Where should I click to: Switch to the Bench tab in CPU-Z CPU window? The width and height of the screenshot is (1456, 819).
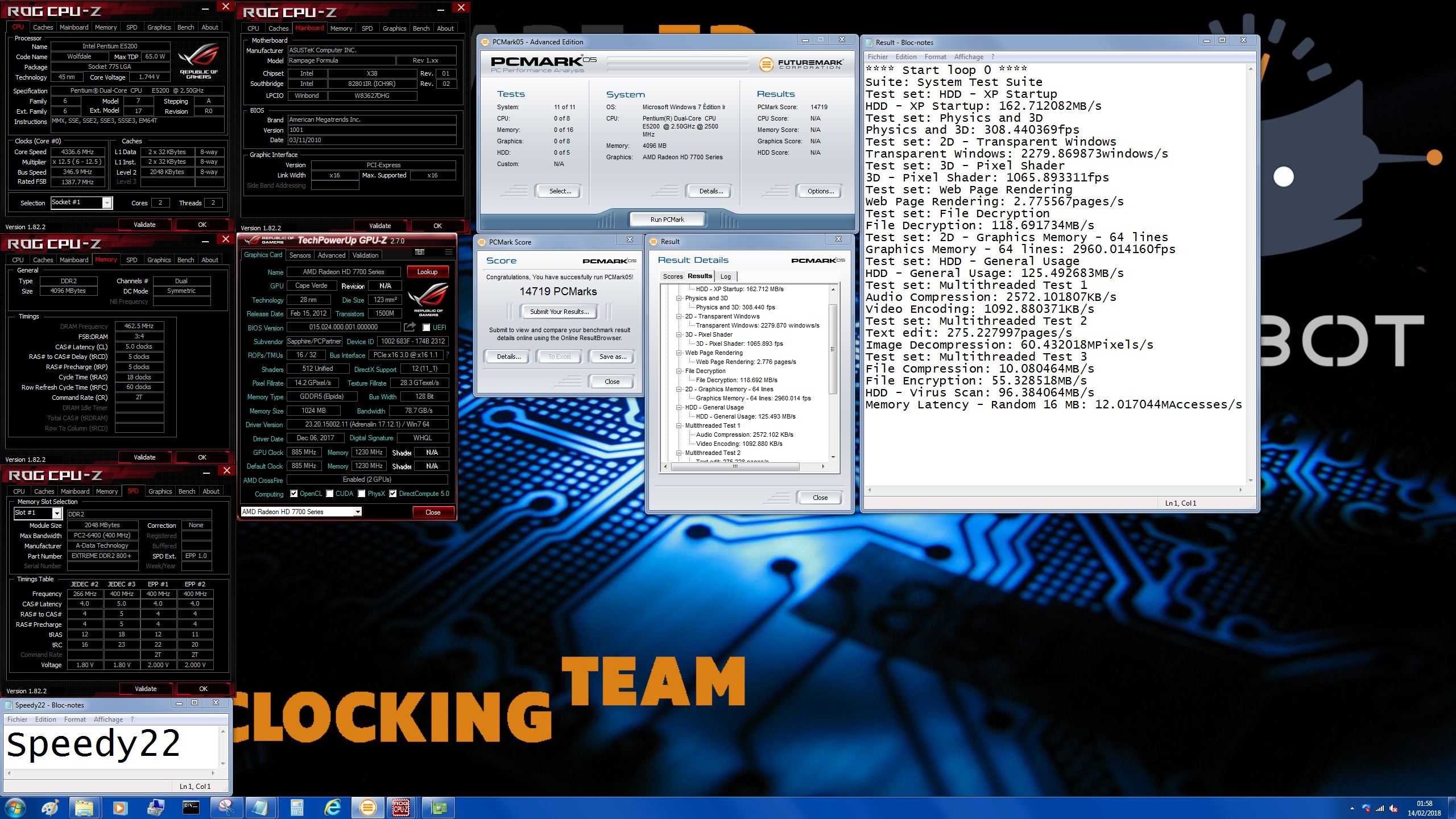(x=185, y=27)
